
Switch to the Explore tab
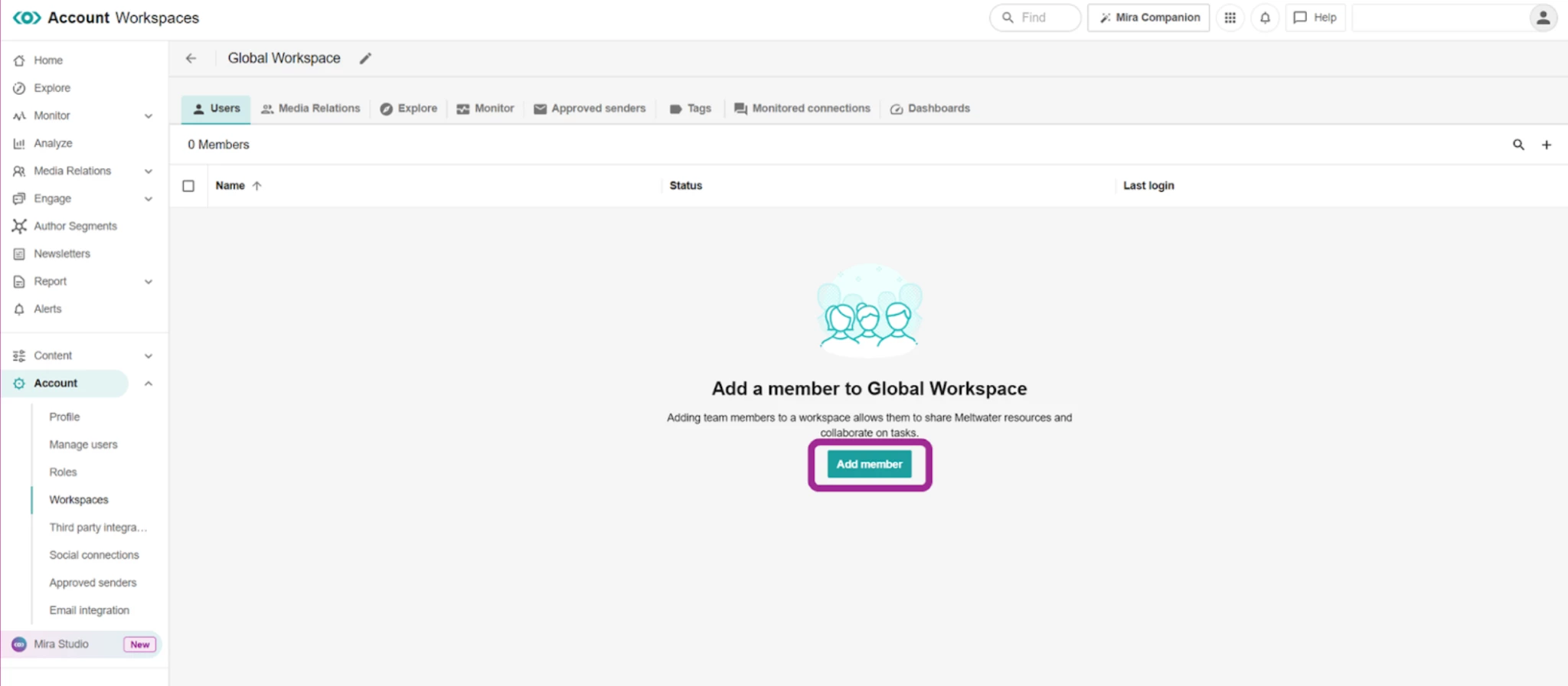(409, 109)
